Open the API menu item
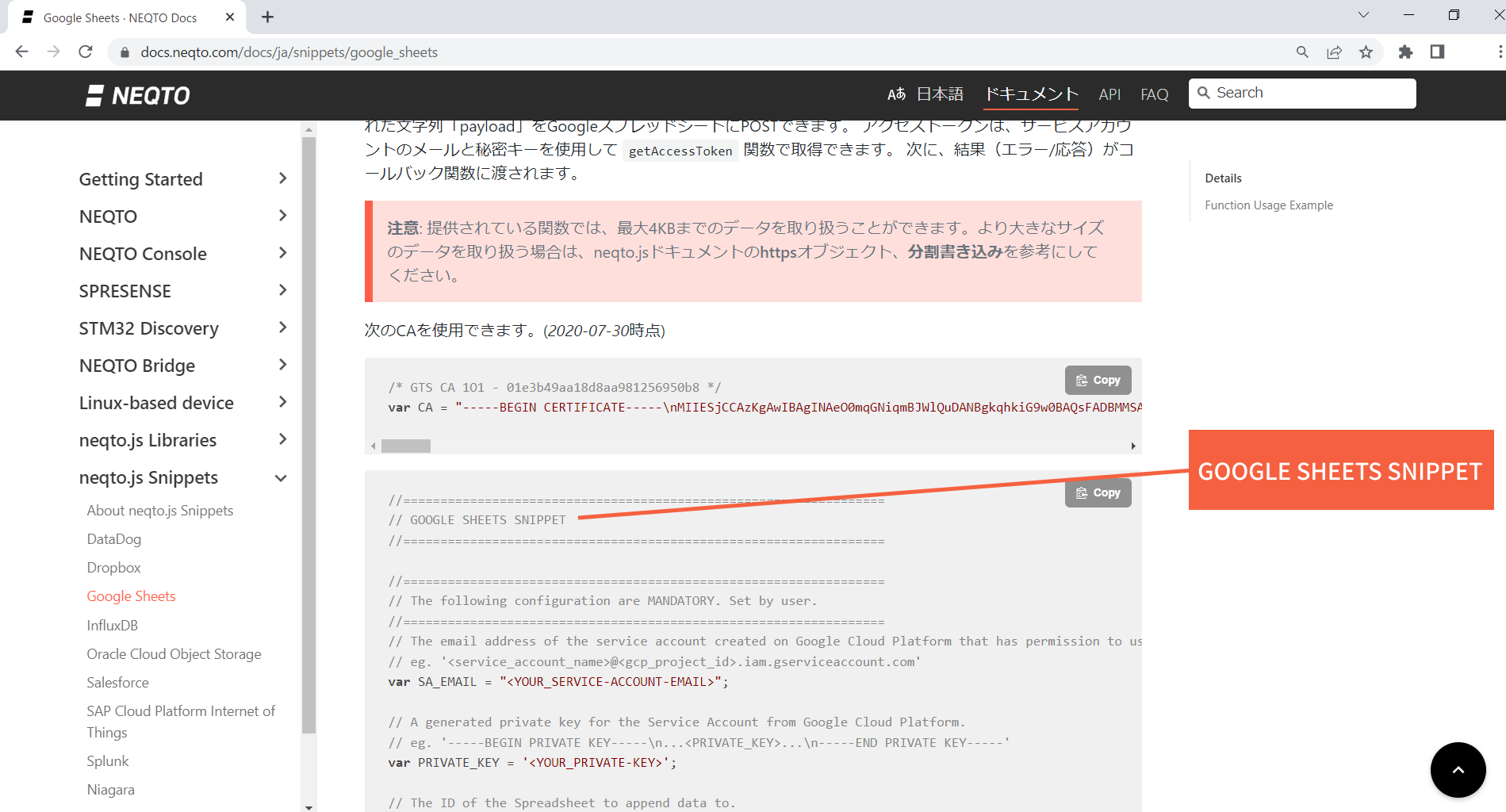 click(1109, 94)
